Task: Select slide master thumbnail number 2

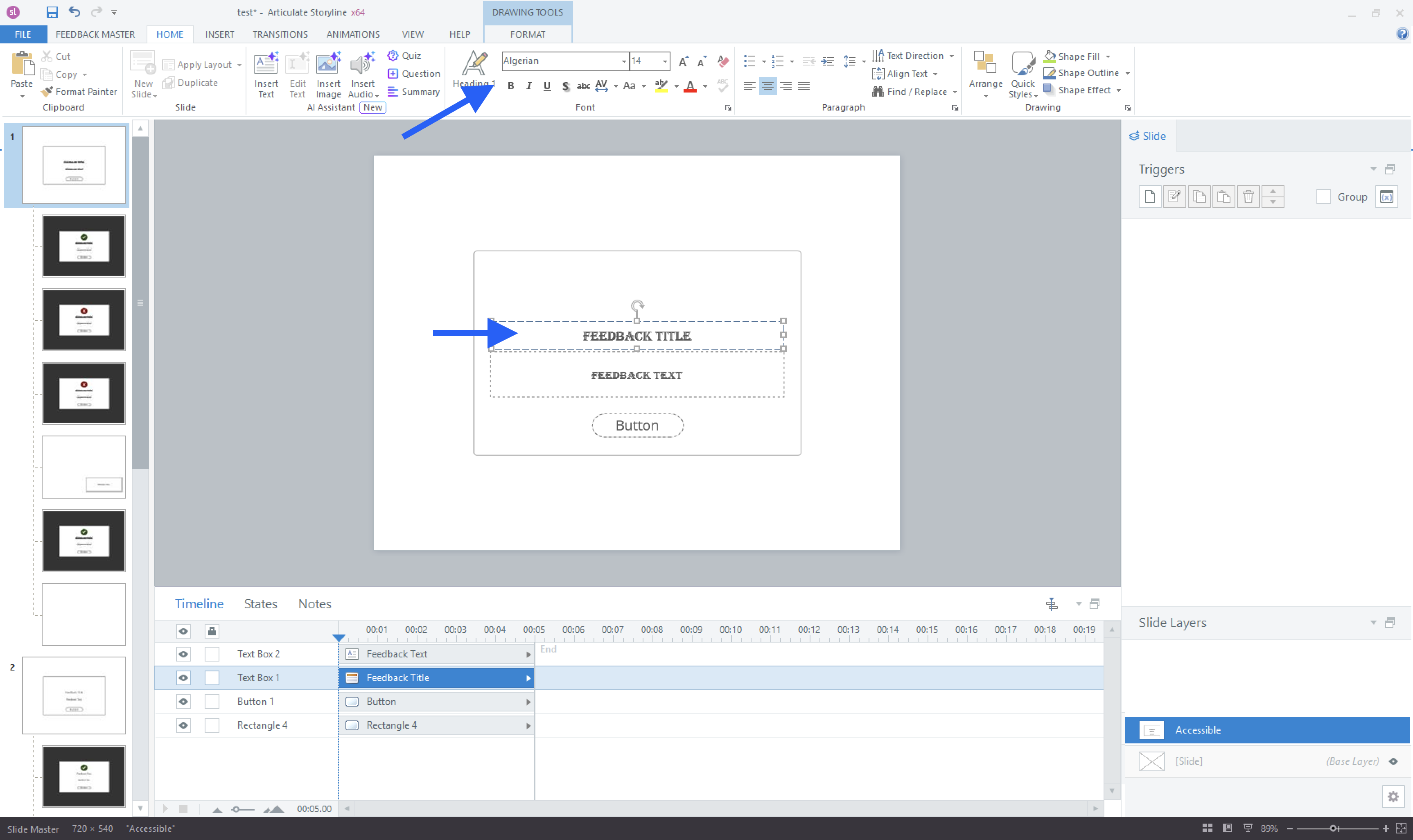Action: (74, 695)
